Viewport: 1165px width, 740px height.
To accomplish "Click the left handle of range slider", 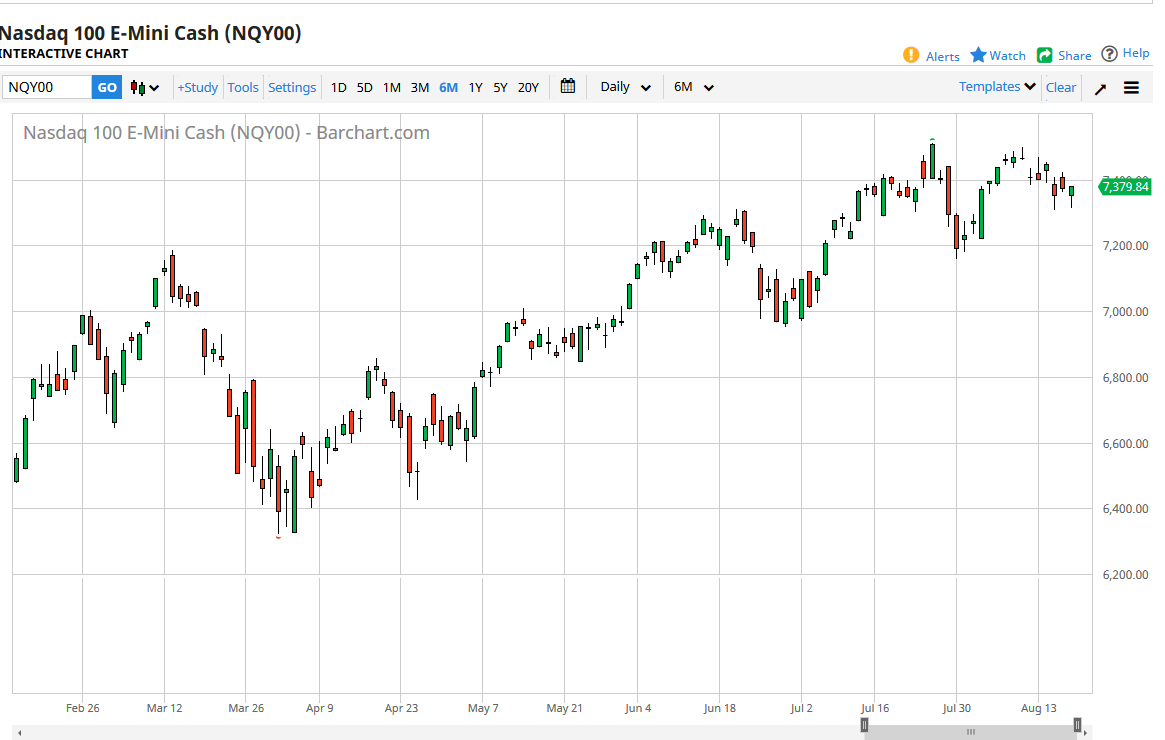I will click(865, 724).
